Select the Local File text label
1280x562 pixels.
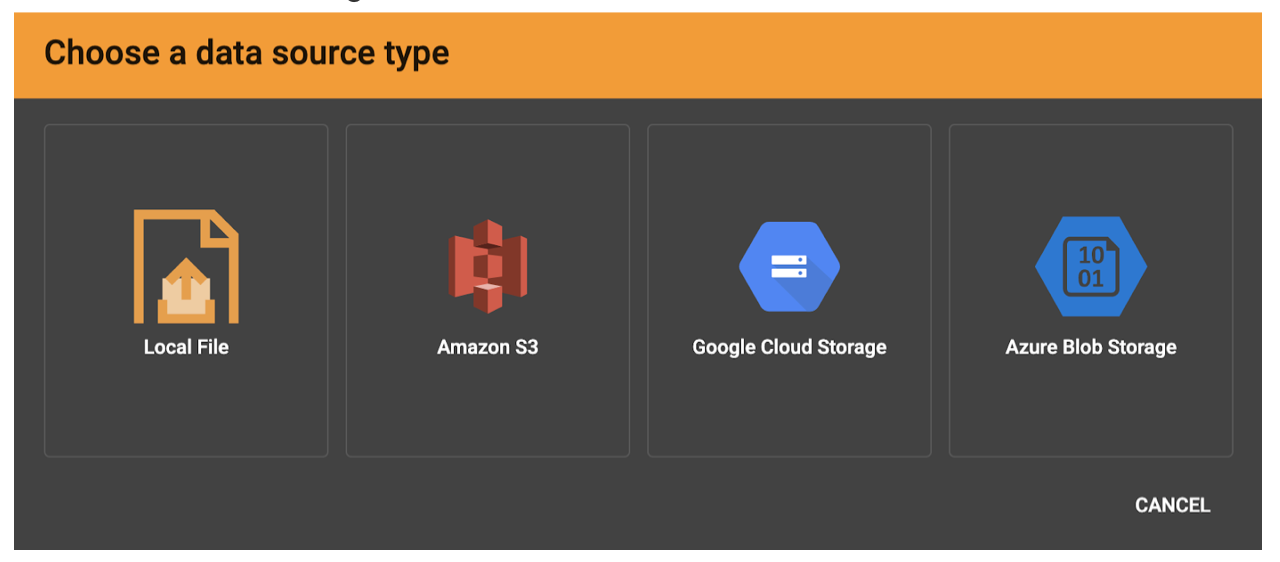(x=186, y=348)
